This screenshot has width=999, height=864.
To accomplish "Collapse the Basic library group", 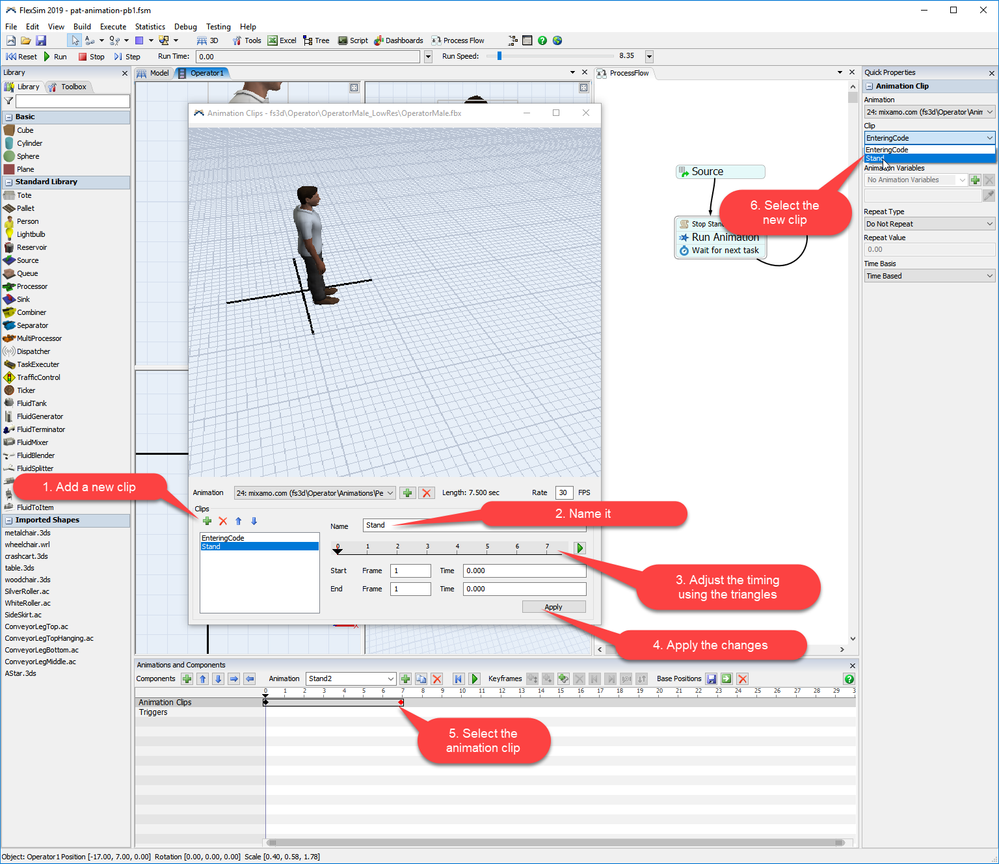I will 9,117.
